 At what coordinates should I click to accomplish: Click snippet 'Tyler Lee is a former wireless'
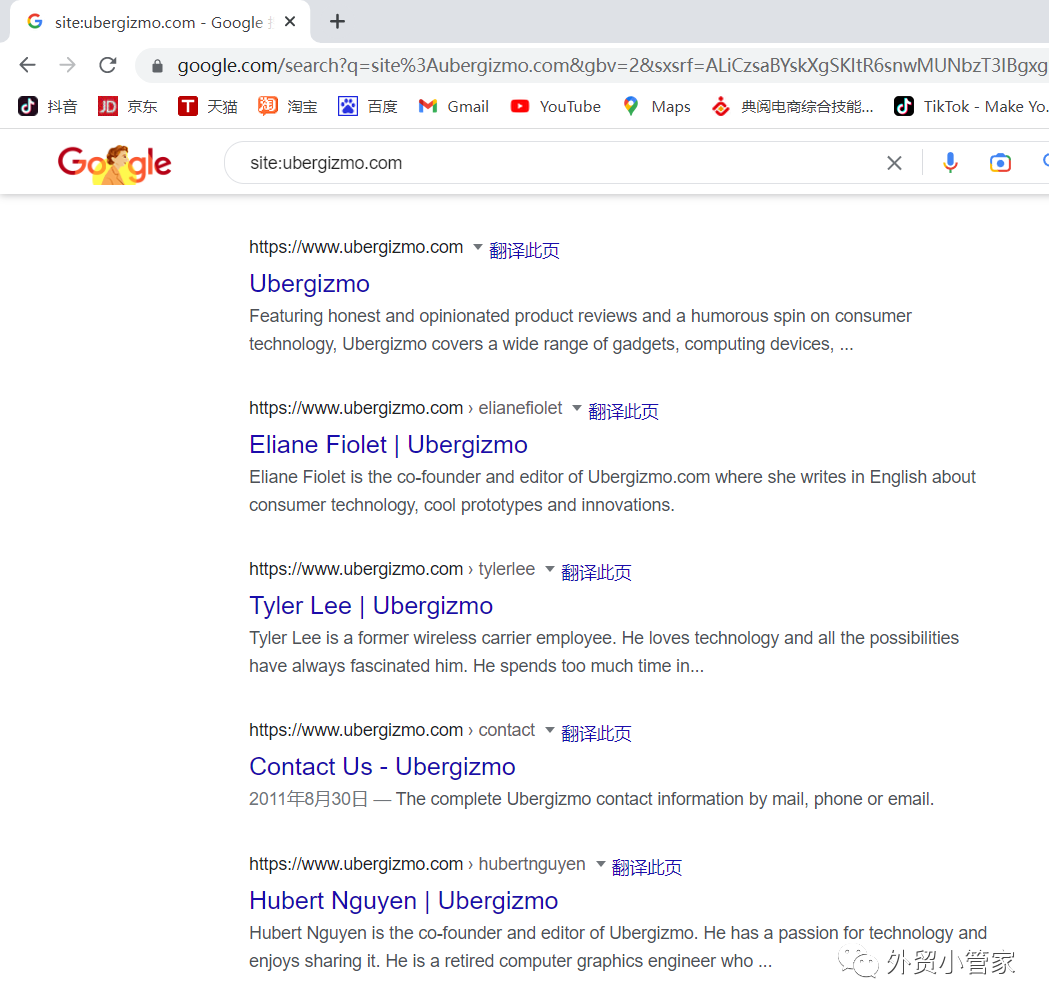click(x=603, y=652)
